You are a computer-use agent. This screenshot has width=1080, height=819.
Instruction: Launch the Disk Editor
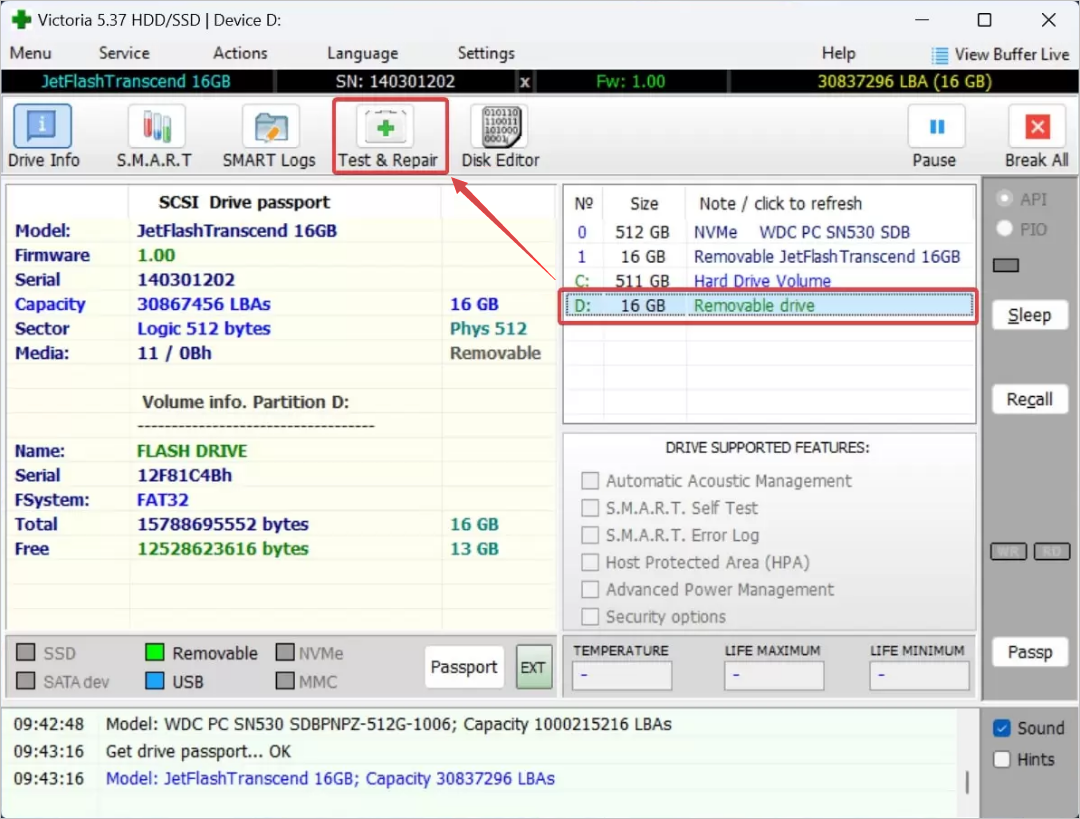click(x=501, y=136)
